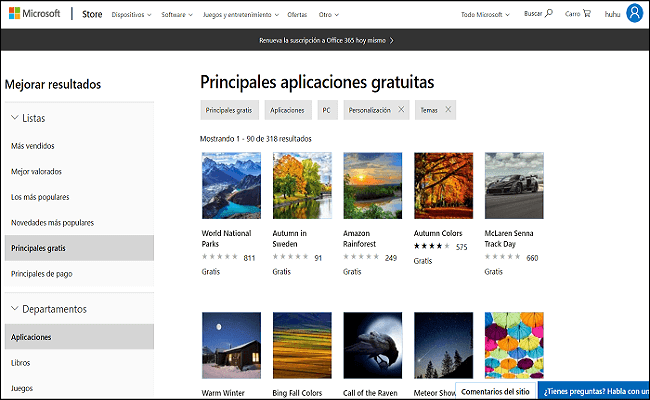
Task: Select Principales de pago list
Action: pos(41,274)
